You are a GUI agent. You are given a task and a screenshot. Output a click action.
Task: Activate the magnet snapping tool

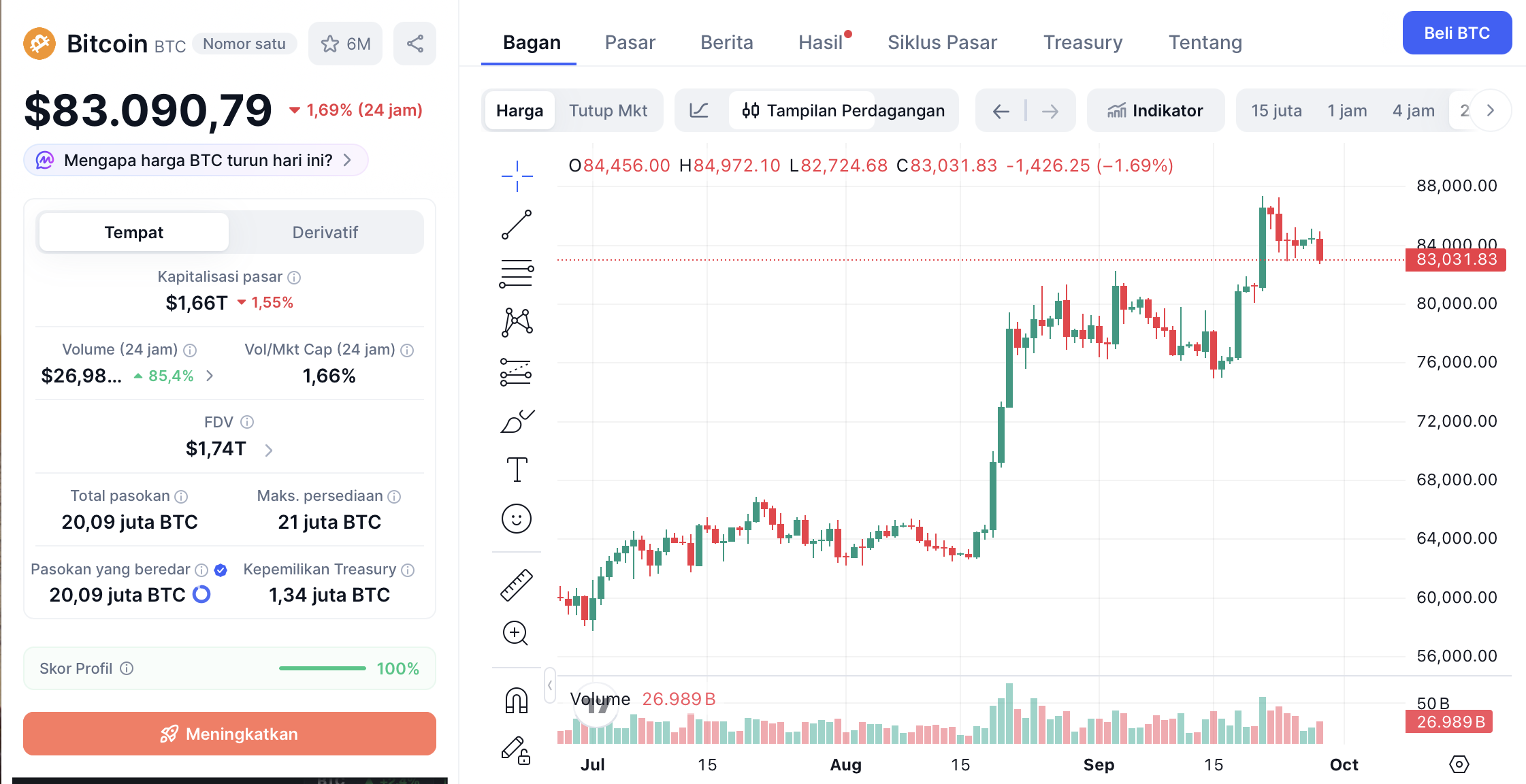[x=517, y=700]
